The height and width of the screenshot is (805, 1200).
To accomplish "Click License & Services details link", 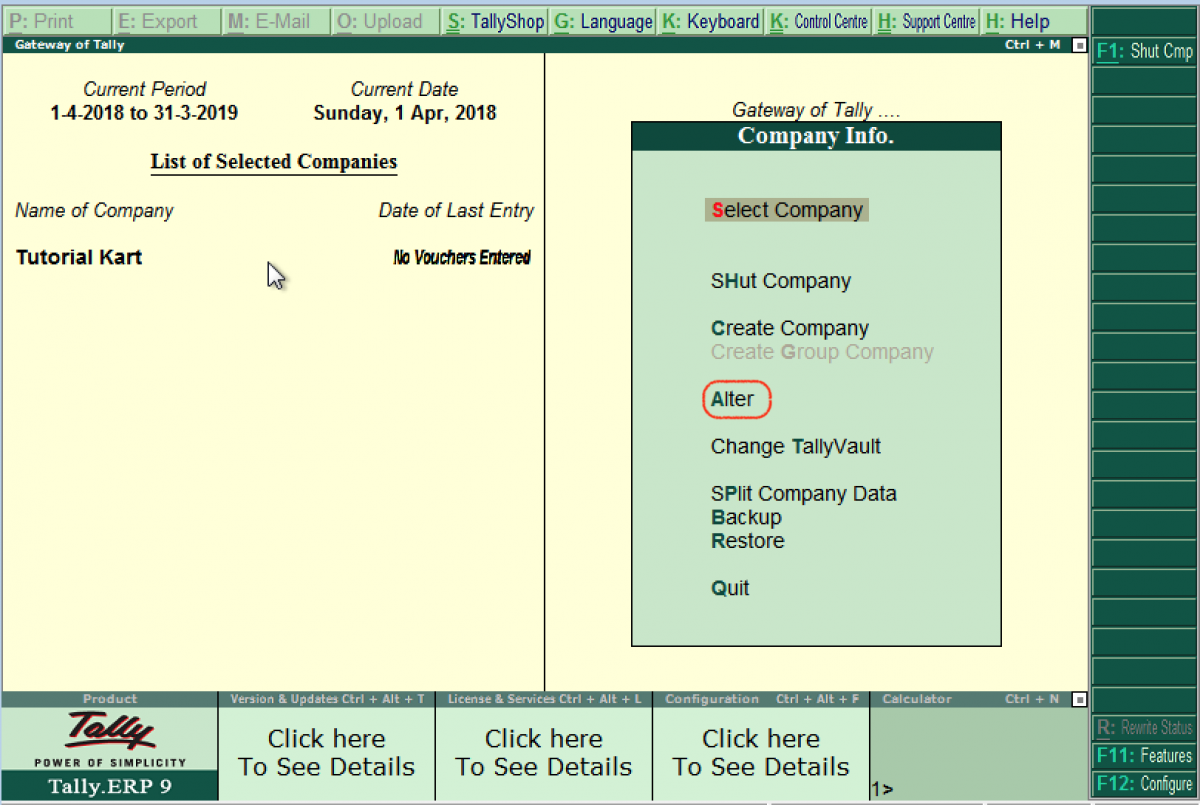I will (x=543, y=752).
